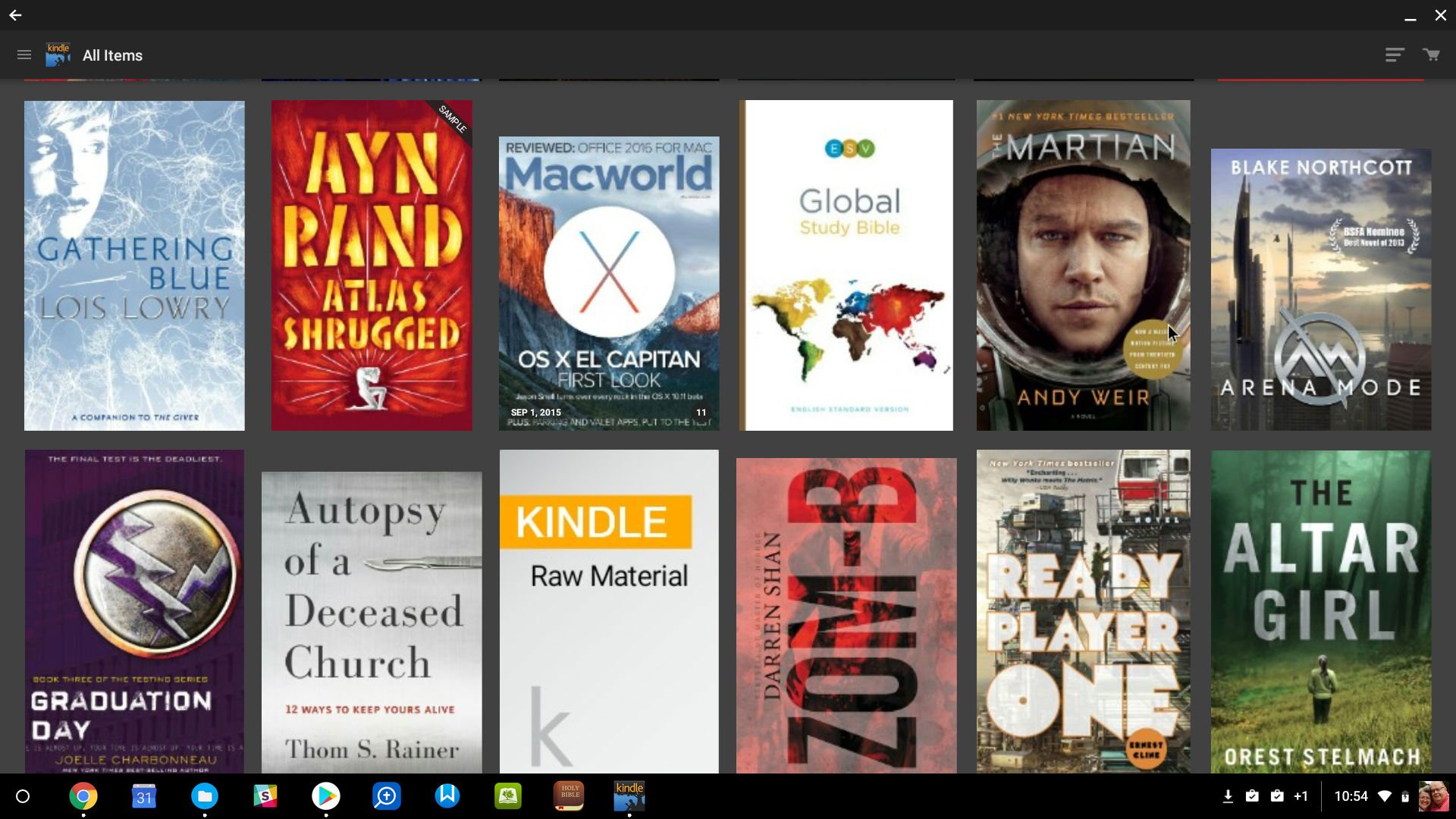Open Ready Player One book
The height and width of the screenshot is (819, 1456).
coord(1083,611)
